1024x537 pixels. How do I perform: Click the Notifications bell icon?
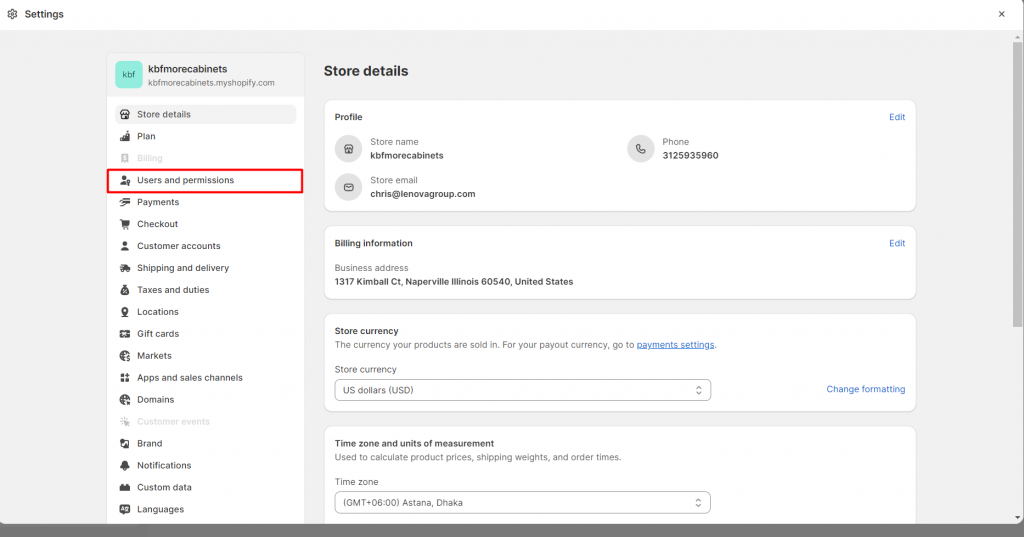point(125,466)
